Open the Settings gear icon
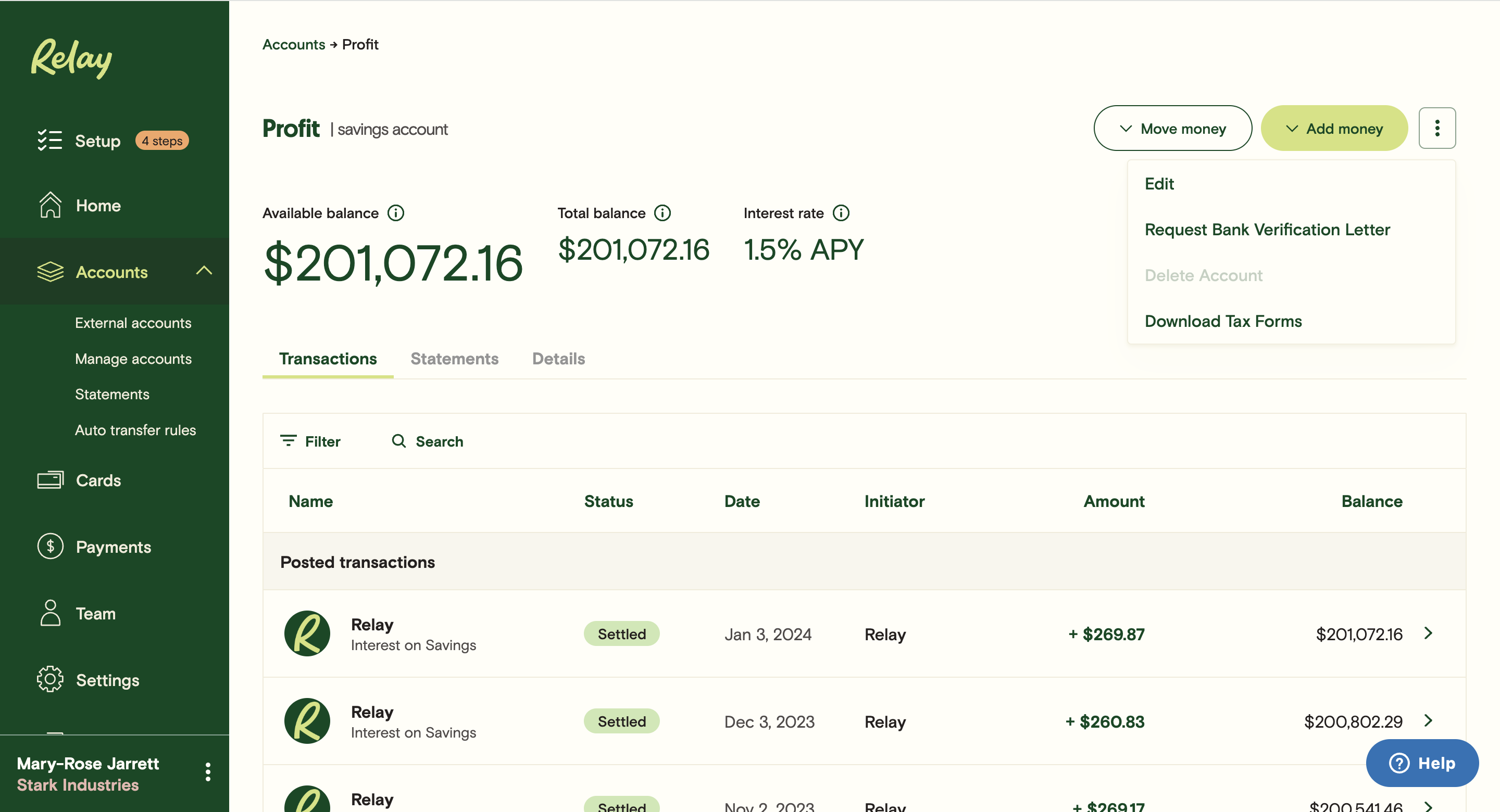1500x812 pixels. pyautogui.click(x=49, y=679)
